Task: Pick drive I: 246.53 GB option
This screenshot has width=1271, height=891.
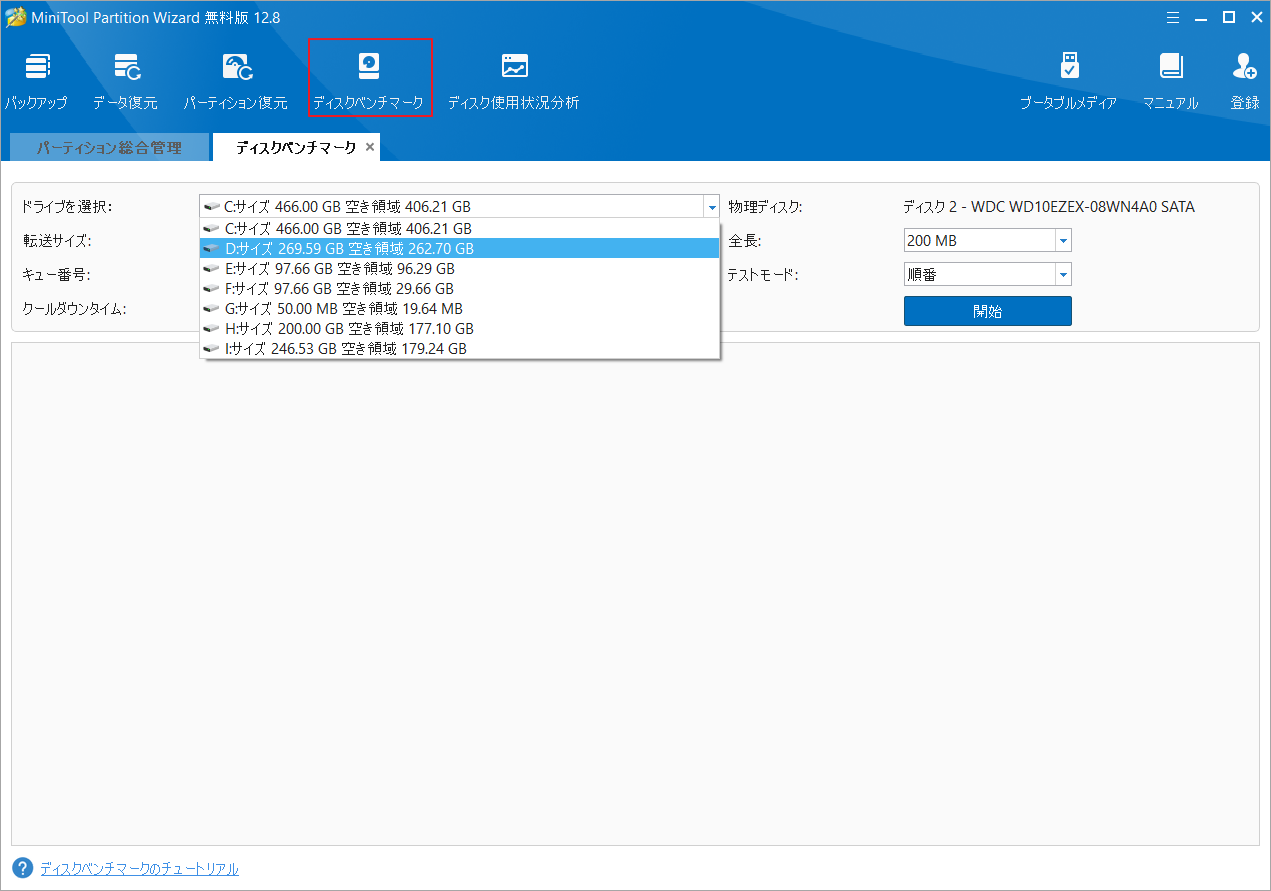Action: (346, 349)
